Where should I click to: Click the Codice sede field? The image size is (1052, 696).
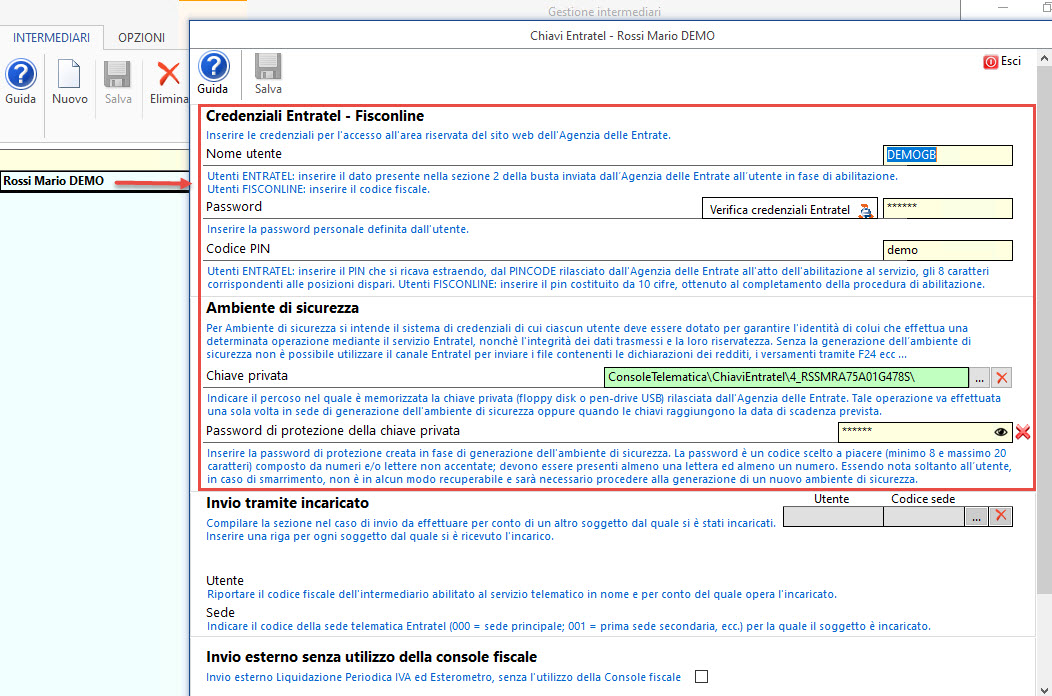click(925, 516)
